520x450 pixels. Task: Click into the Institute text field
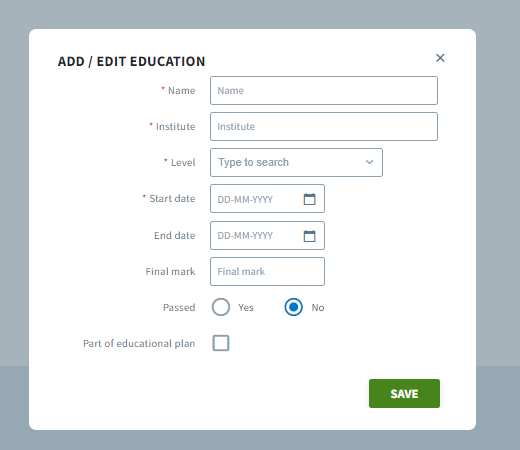(324, 126)
